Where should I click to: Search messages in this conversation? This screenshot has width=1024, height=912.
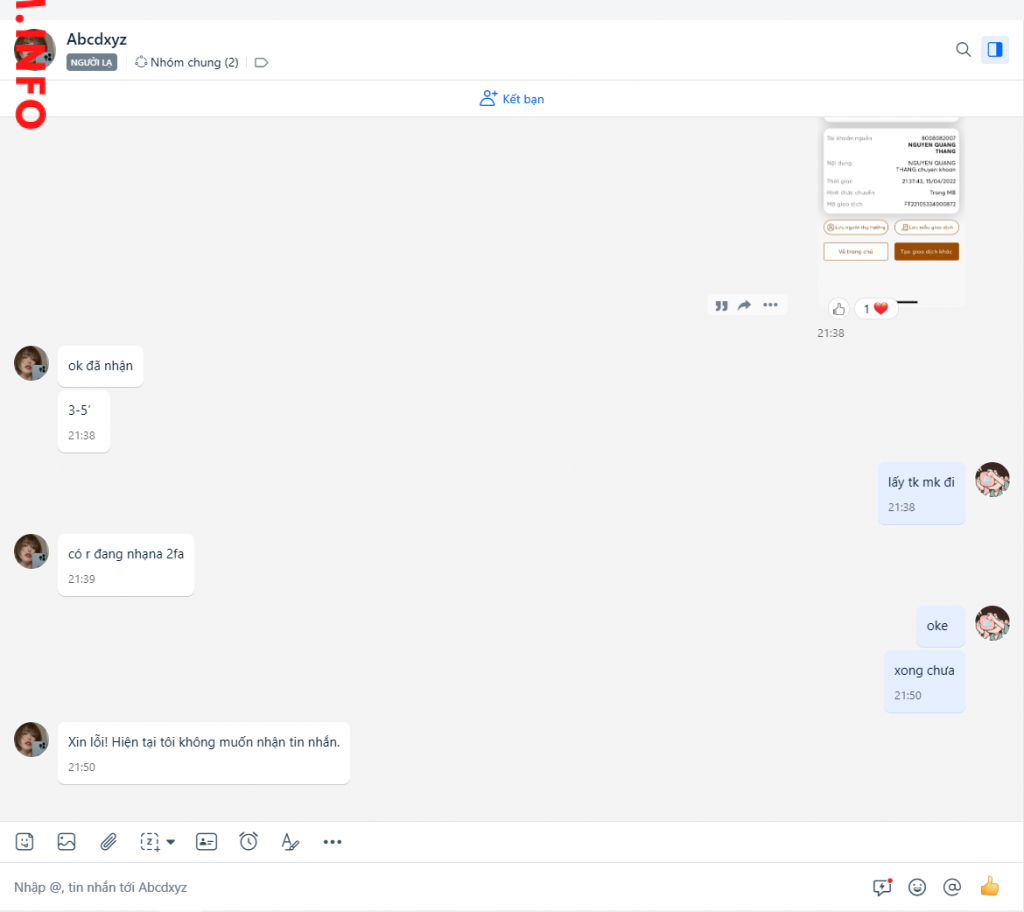(x=963, y=50)
